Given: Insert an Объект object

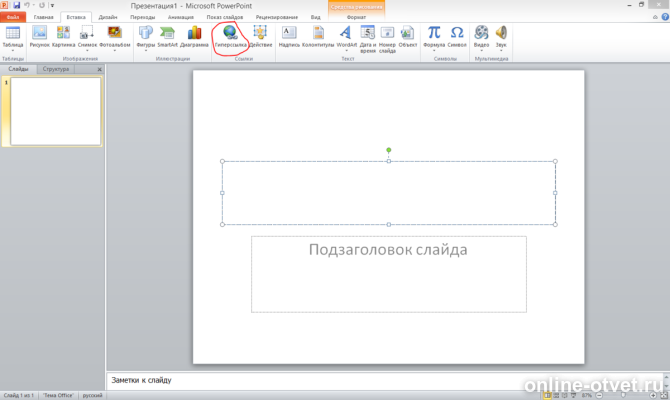Looking at the screenshot, I should pos(407,33).
